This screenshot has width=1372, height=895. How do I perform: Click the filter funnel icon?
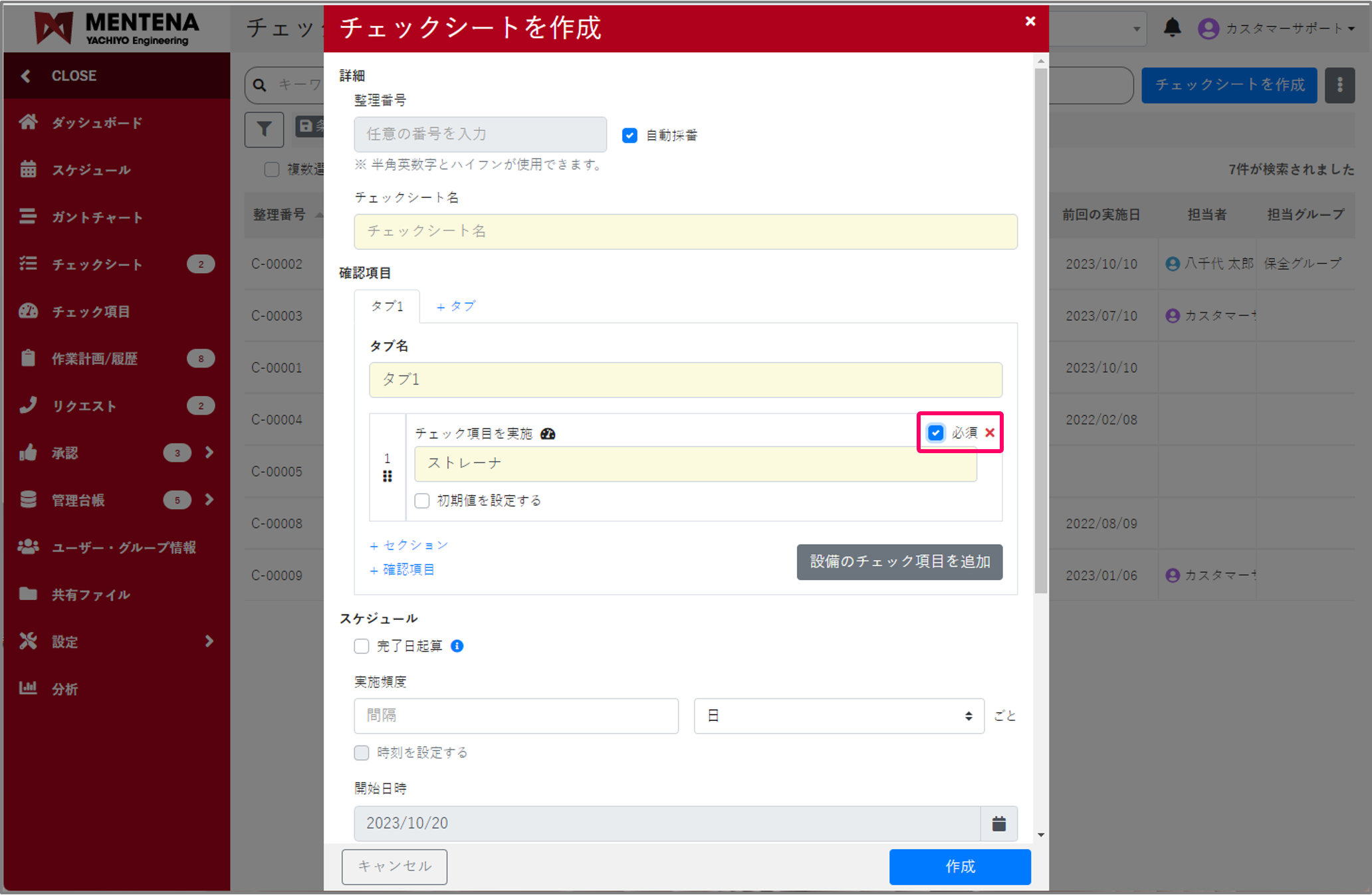point(264,130)
